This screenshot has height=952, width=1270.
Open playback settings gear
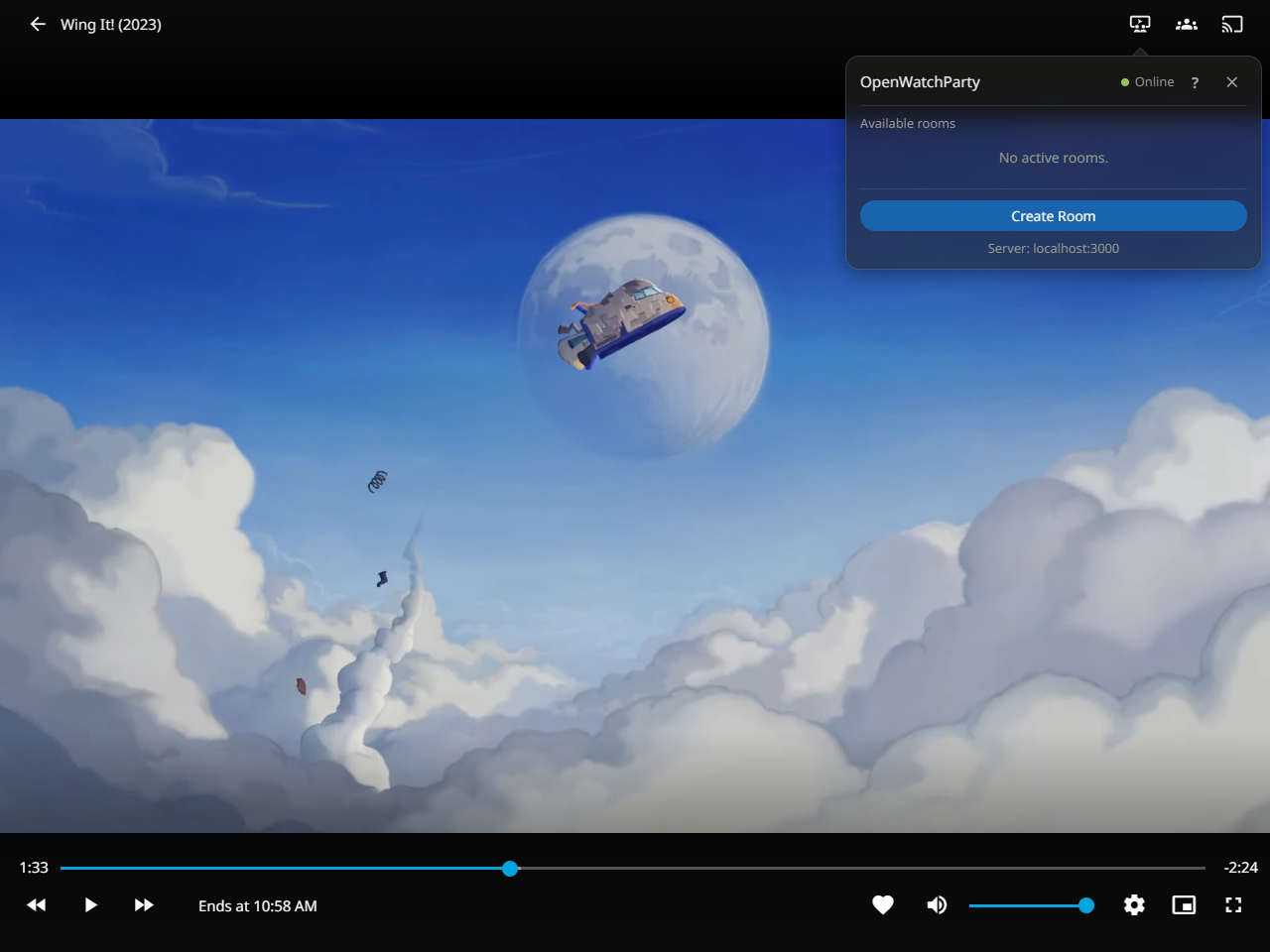(1134, 904)
